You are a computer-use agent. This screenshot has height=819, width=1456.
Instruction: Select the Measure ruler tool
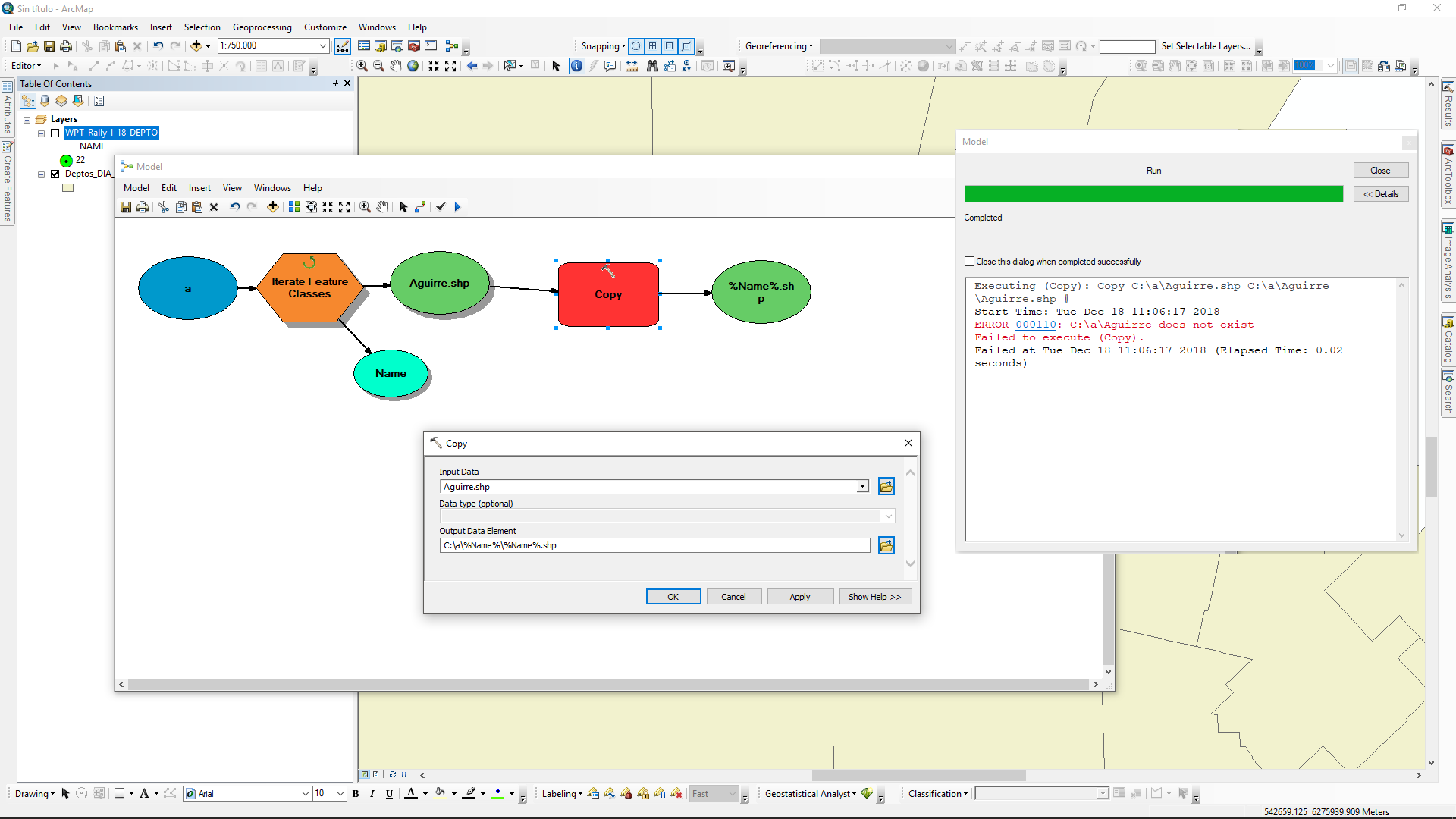click(x=632, y=66)
